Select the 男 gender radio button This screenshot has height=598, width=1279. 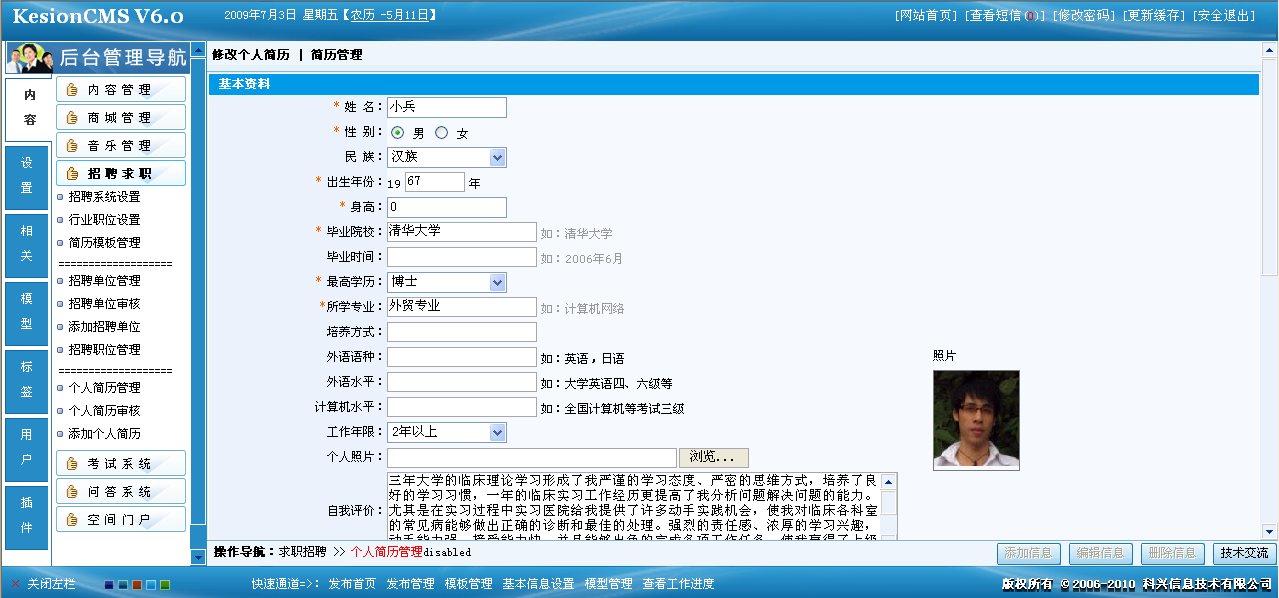click(397, 133)
